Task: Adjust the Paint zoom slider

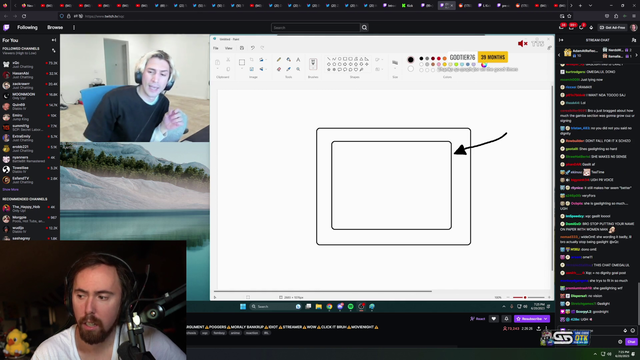Action: (x=525, y=298)
